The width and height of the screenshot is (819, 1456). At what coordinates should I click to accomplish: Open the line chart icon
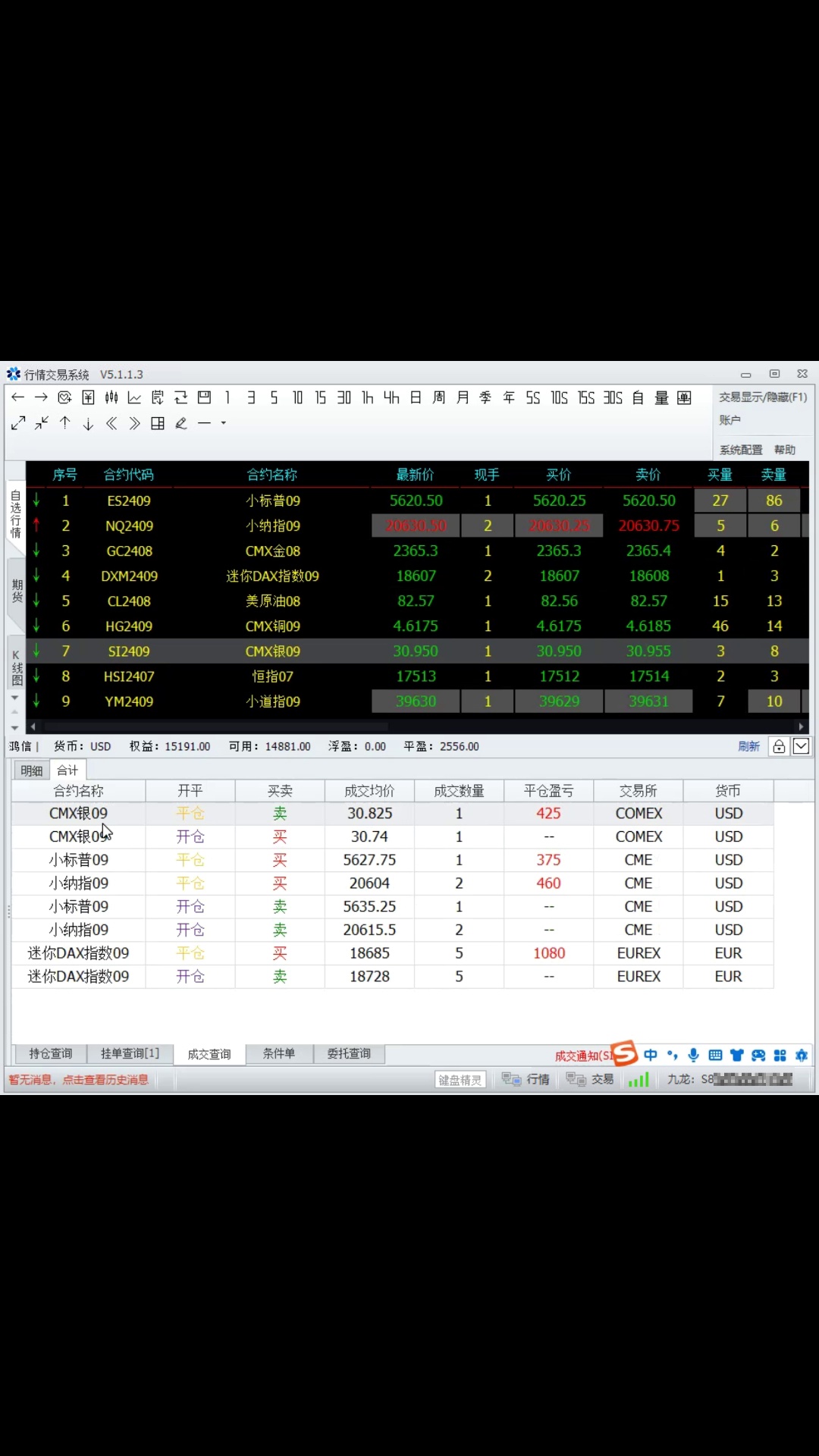coord(134,397)
